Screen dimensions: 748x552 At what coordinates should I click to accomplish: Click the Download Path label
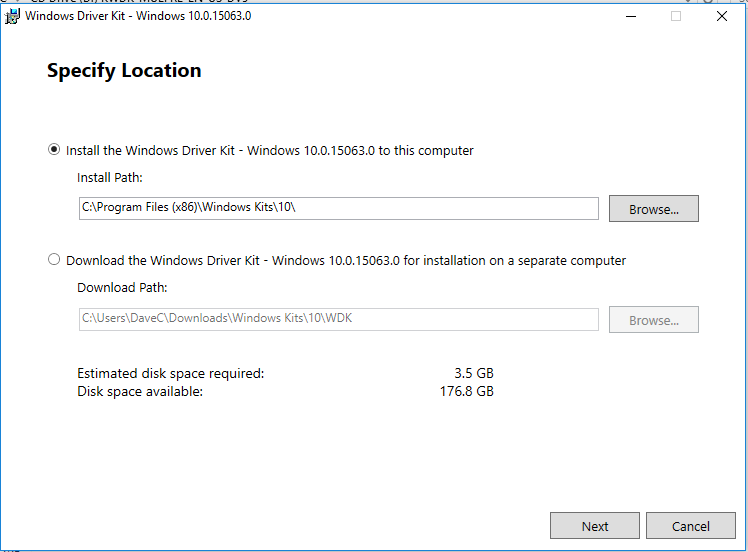click(122, 288)
